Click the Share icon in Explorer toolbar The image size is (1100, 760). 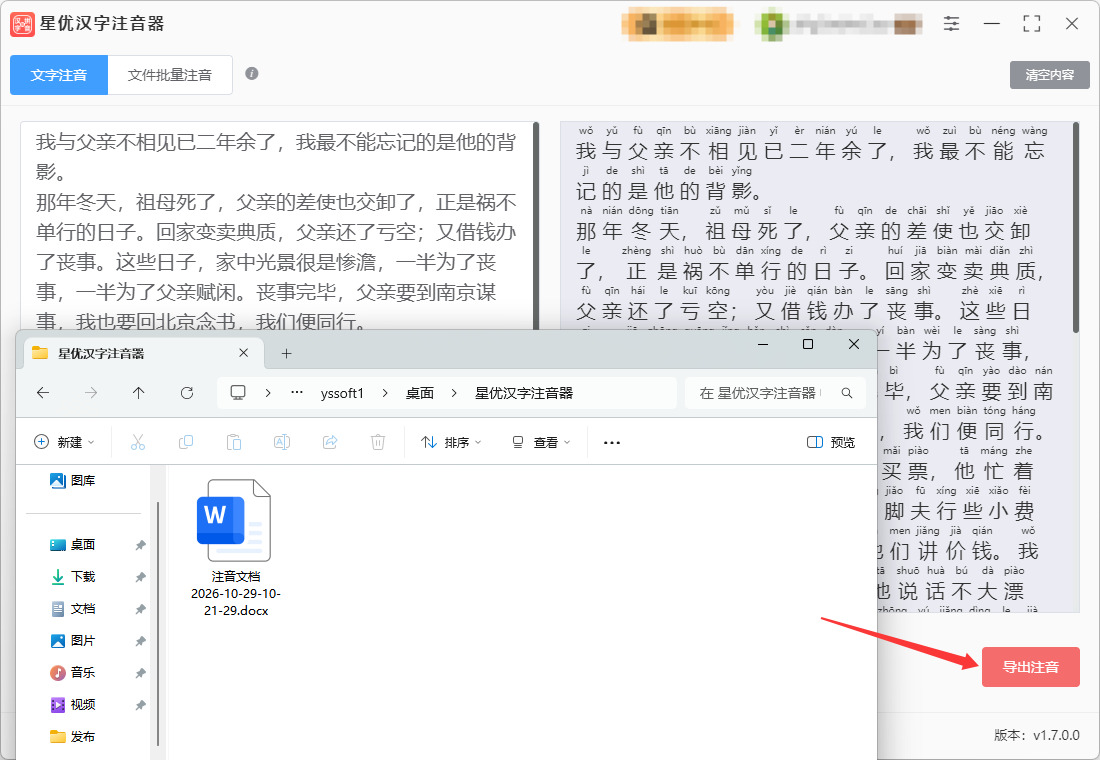(x=330, y=442)
